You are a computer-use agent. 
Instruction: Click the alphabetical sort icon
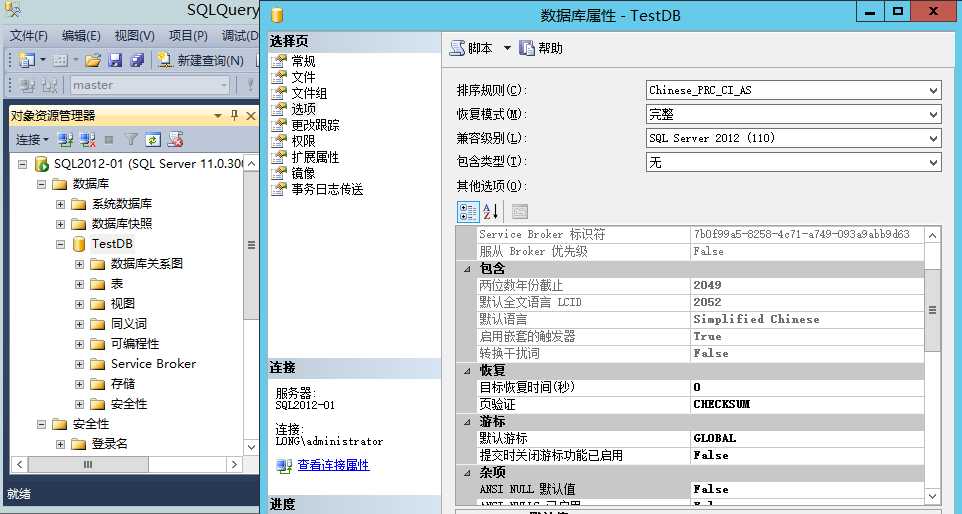[490, 212]
